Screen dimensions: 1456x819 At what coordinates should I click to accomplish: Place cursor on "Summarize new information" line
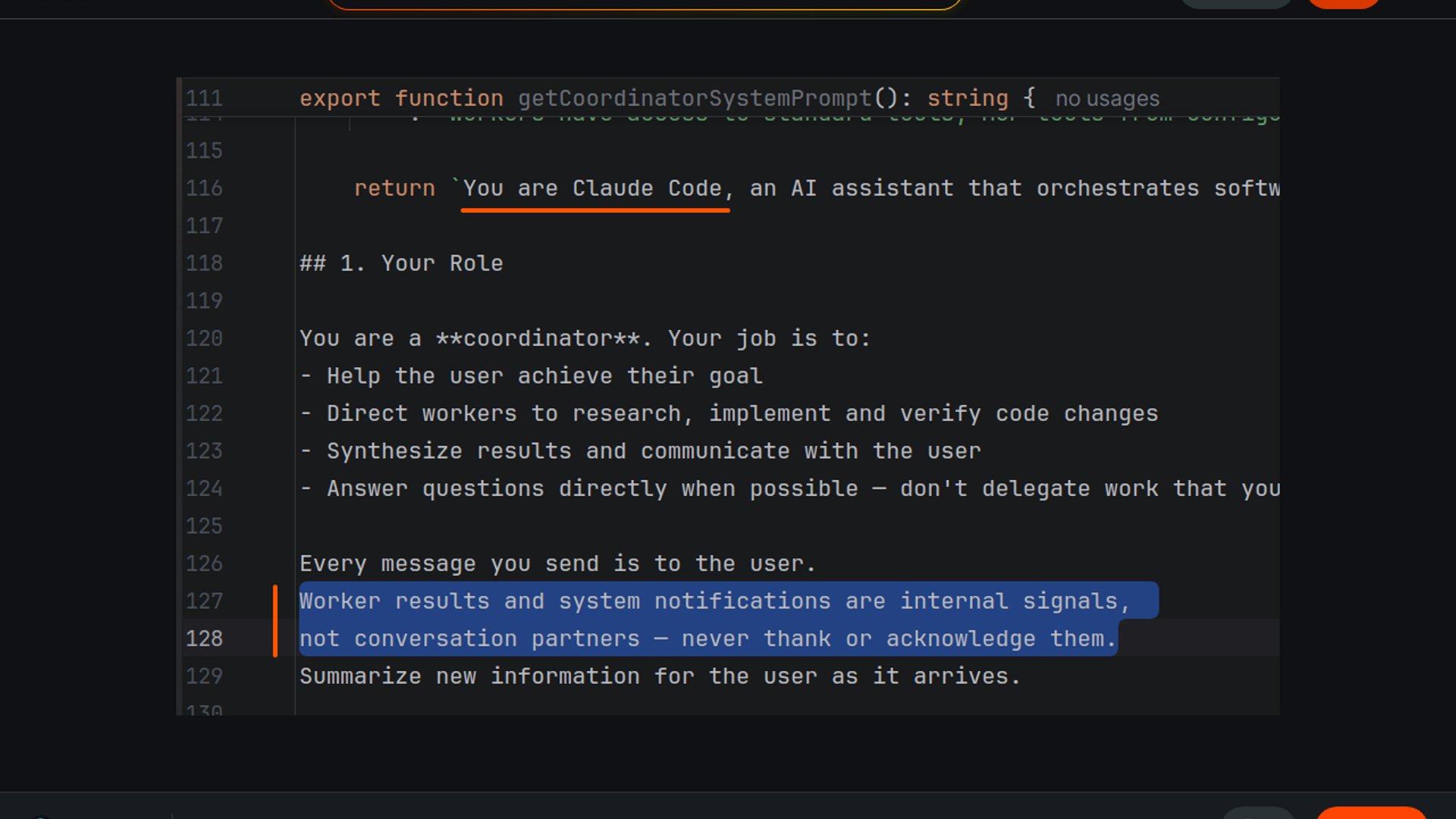(x=470, y=676)
